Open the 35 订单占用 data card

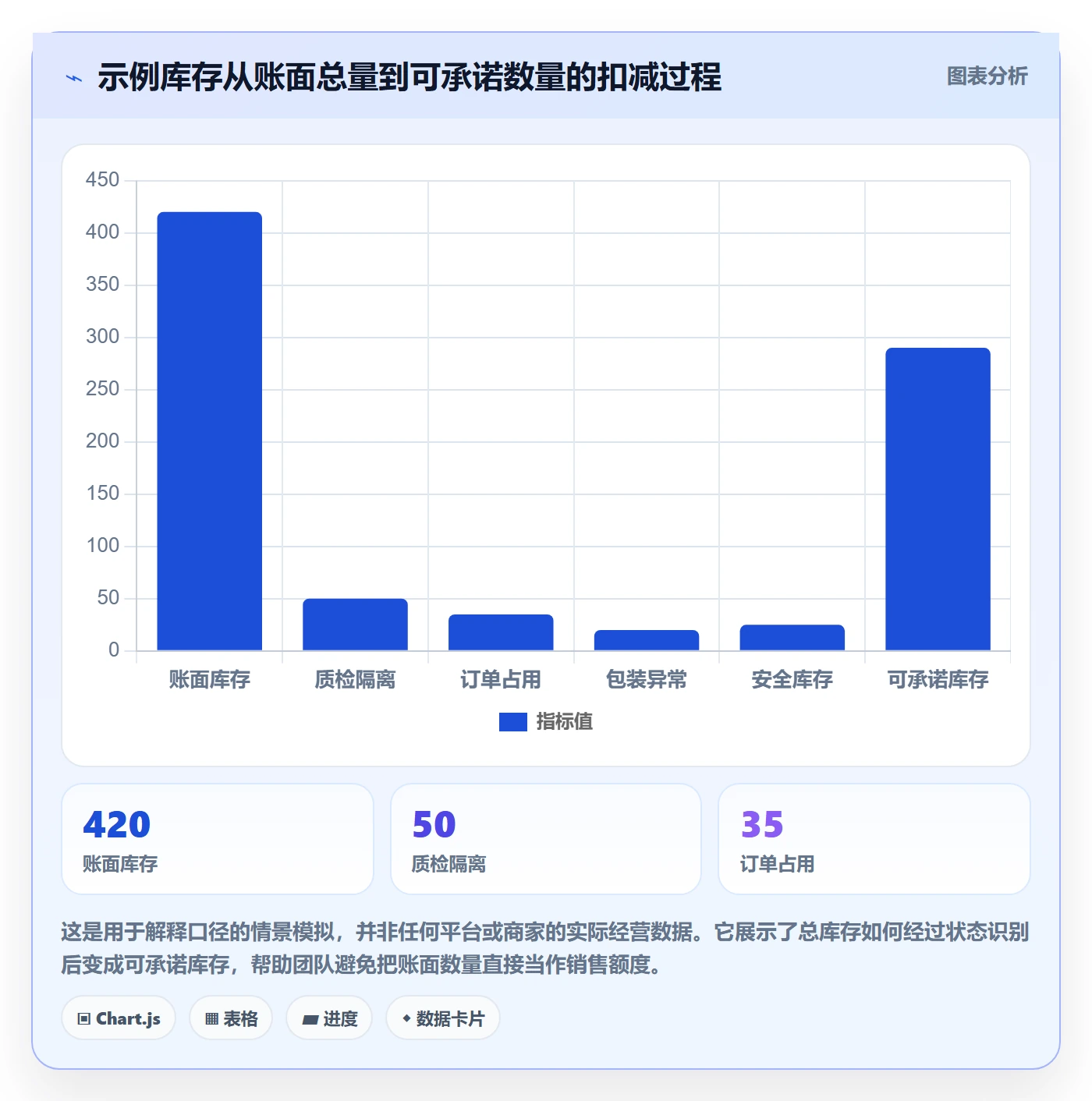click(874, 839)
